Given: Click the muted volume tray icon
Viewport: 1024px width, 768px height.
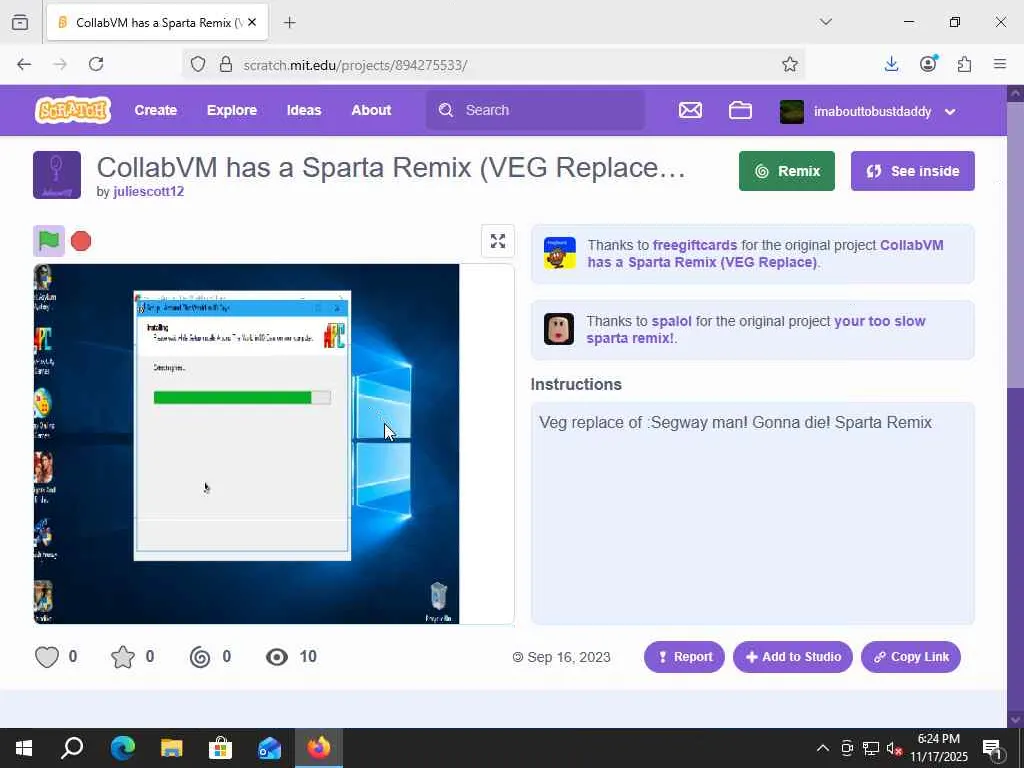Looking at the screenshot, I should pos(894,749).
